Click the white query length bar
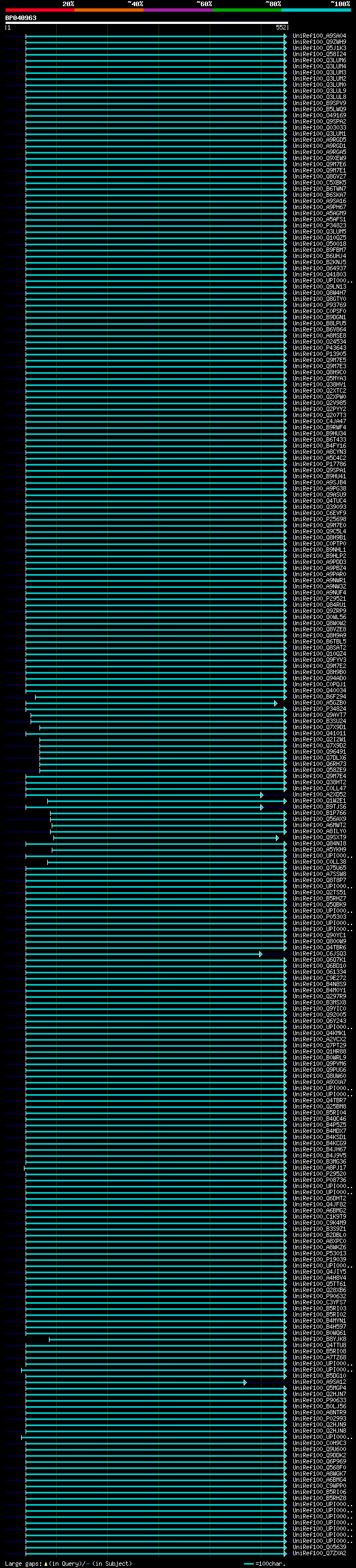Viewport: 356px width, 1568px height. click(147, 22)
